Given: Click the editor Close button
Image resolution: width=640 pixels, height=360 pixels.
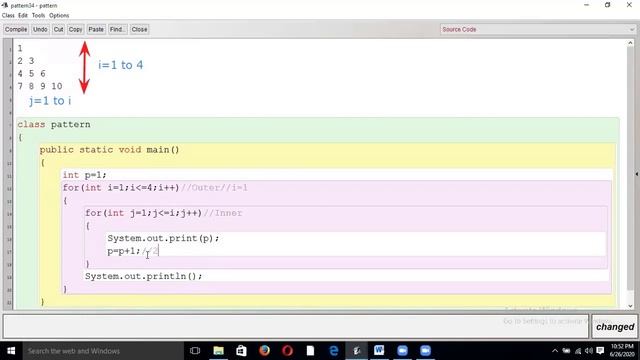Looking at the screenshot, I should (139, 29).
